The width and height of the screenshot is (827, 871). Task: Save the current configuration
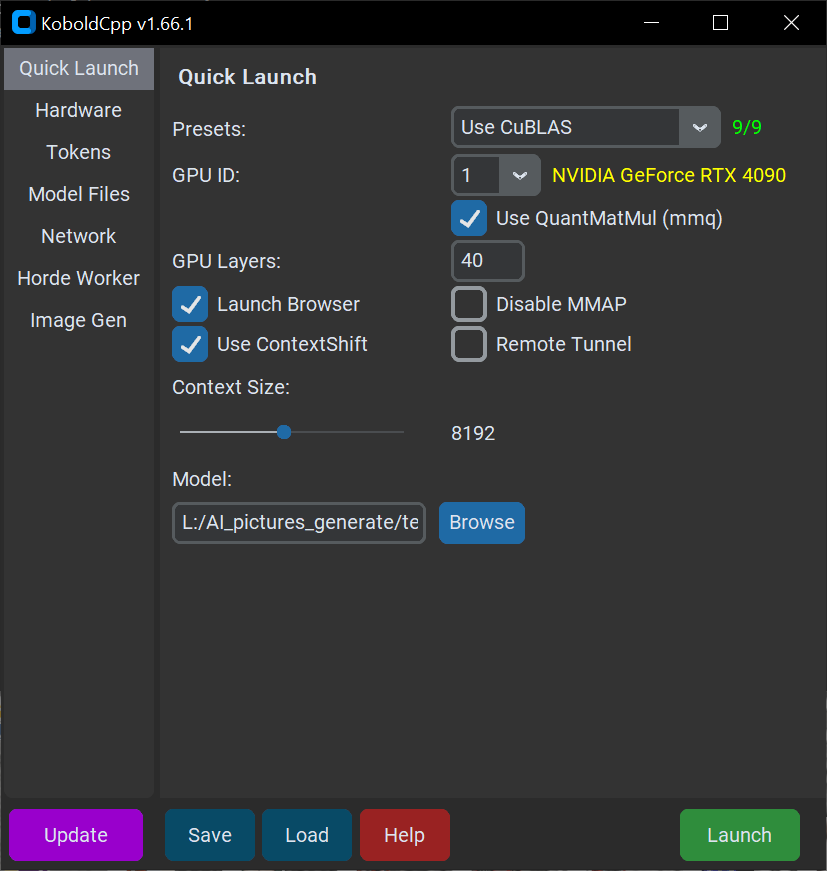(x=210, y=835)
